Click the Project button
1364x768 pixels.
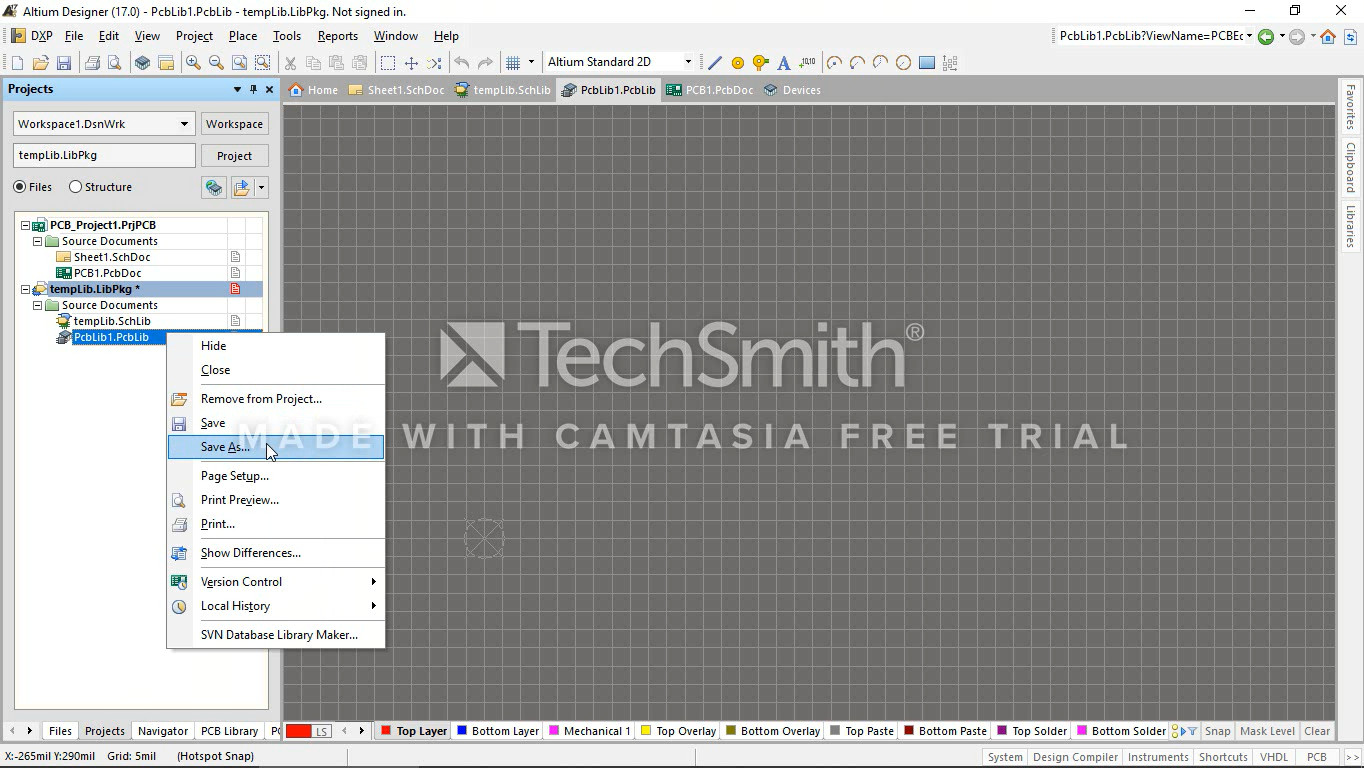234,156
